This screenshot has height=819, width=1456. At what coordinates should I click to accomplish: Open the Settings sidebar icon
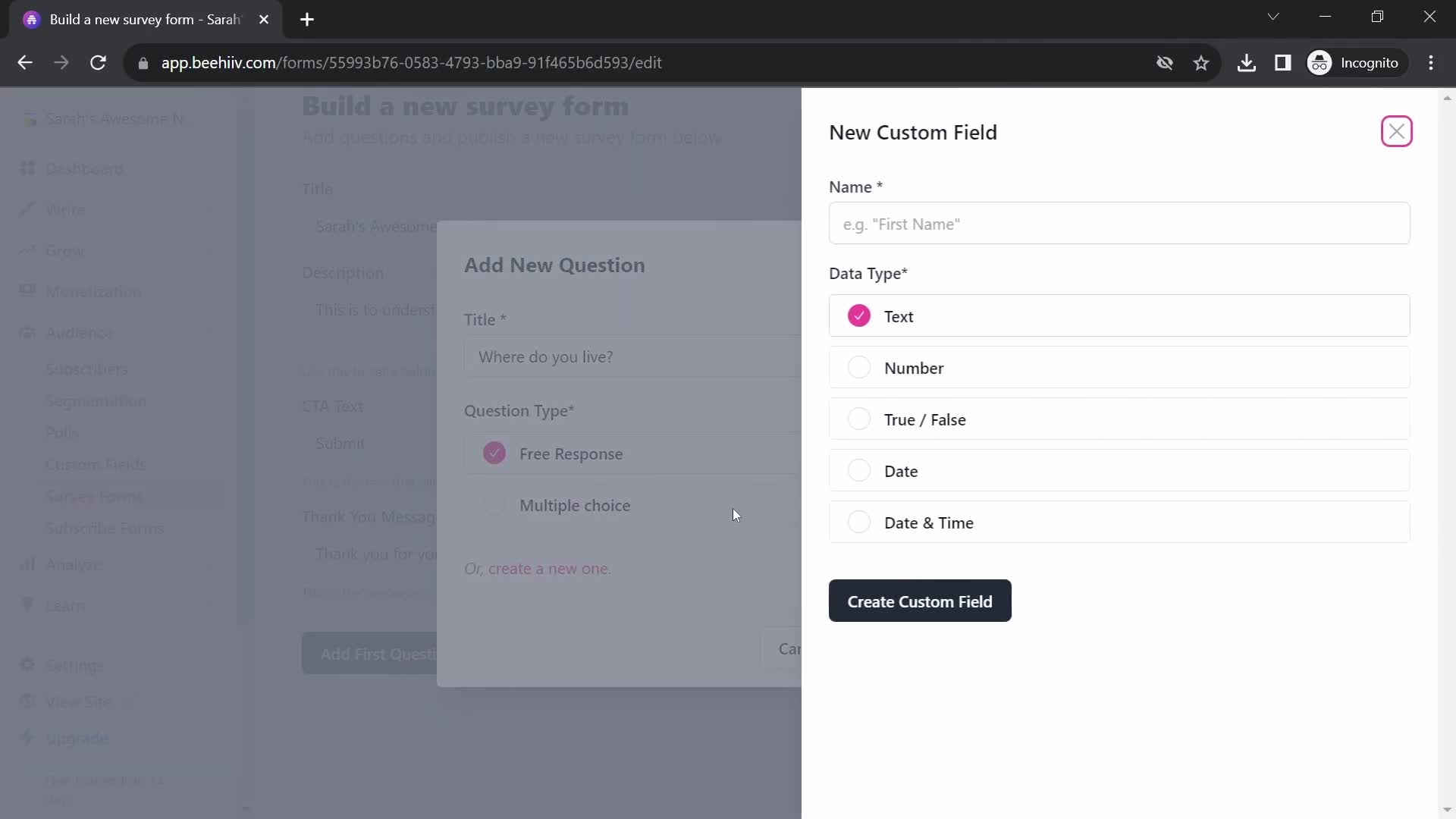[x=28, y=665]
